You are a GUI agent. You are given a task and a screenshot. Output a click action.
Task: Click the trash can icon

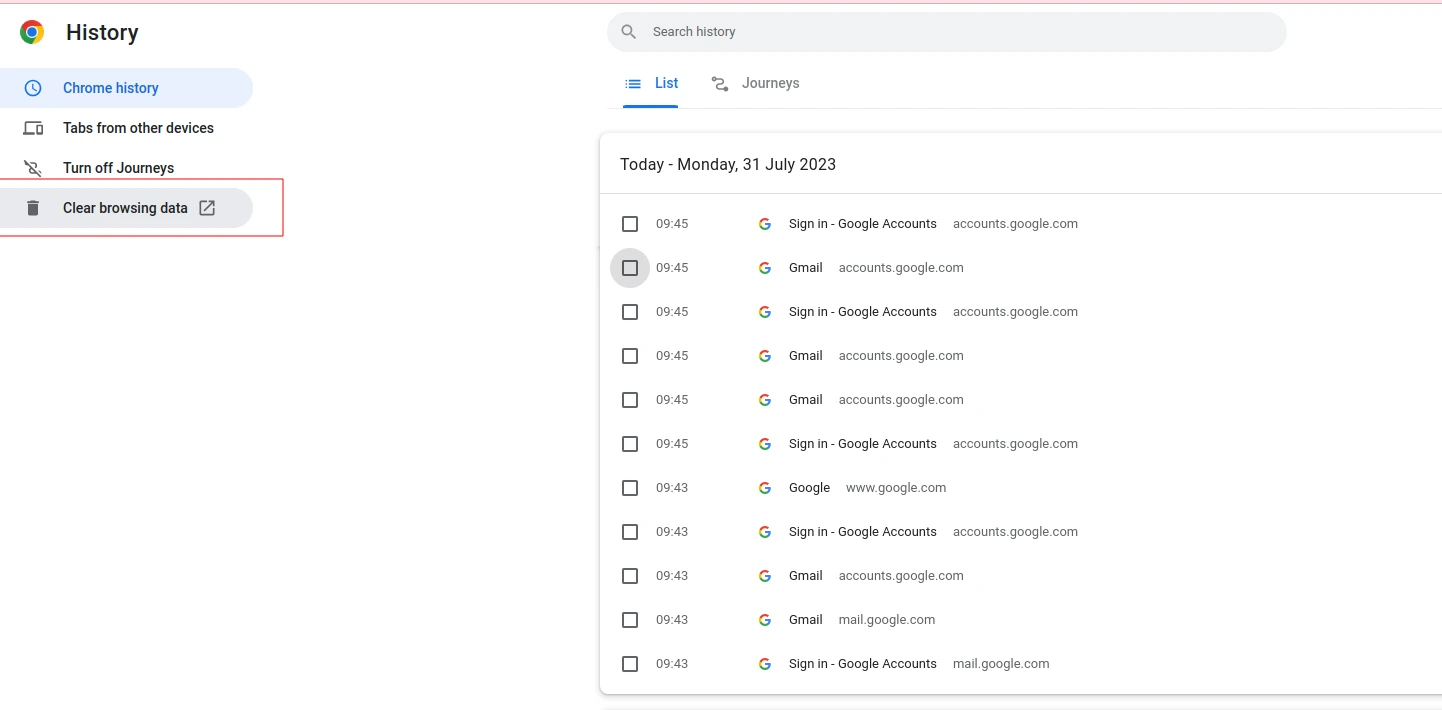33,208
